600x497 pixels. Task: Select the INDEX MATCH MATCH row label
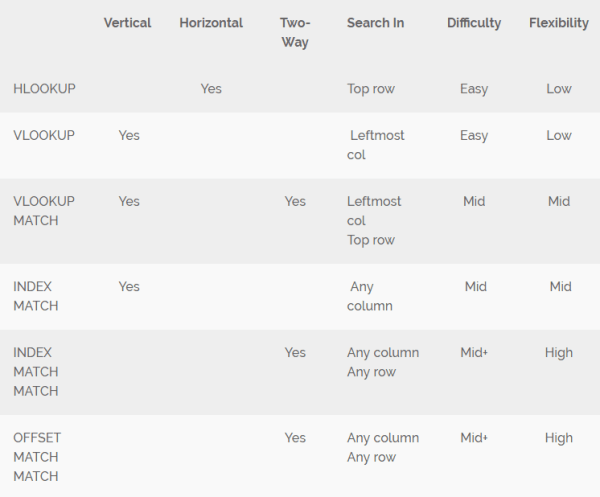pos(36,371)
